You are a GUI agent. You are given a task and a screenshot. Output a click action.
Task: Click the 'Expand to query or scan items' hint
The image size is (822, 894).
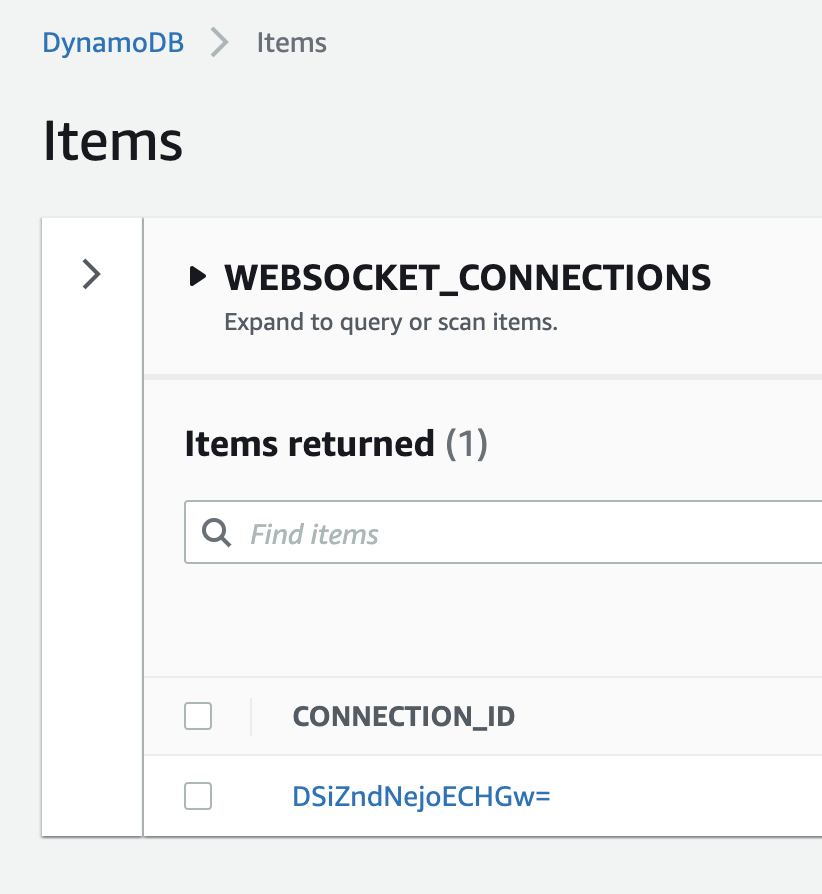point(391,322)
